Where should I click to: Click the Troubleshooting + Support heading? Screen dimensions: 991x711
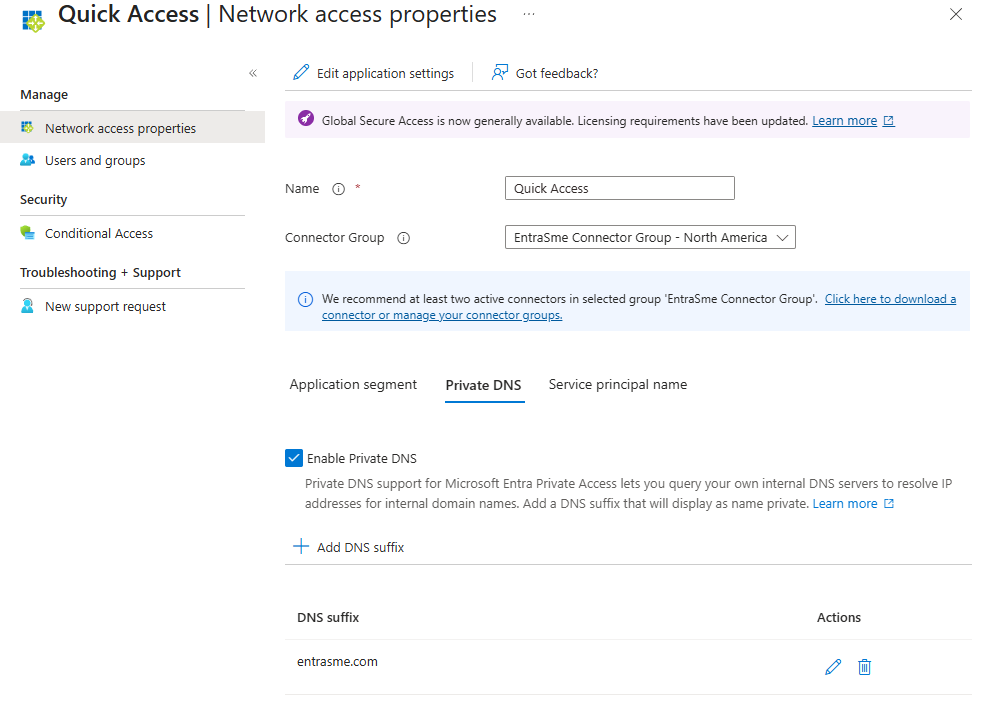coord(100,273)
